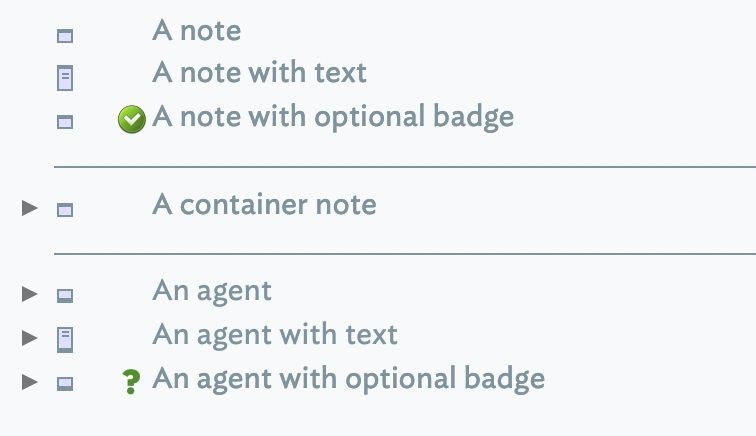This screenshot has height=436, width=756.
Task: Expand the 'An agent with text' row
Action: pos(30,338)
